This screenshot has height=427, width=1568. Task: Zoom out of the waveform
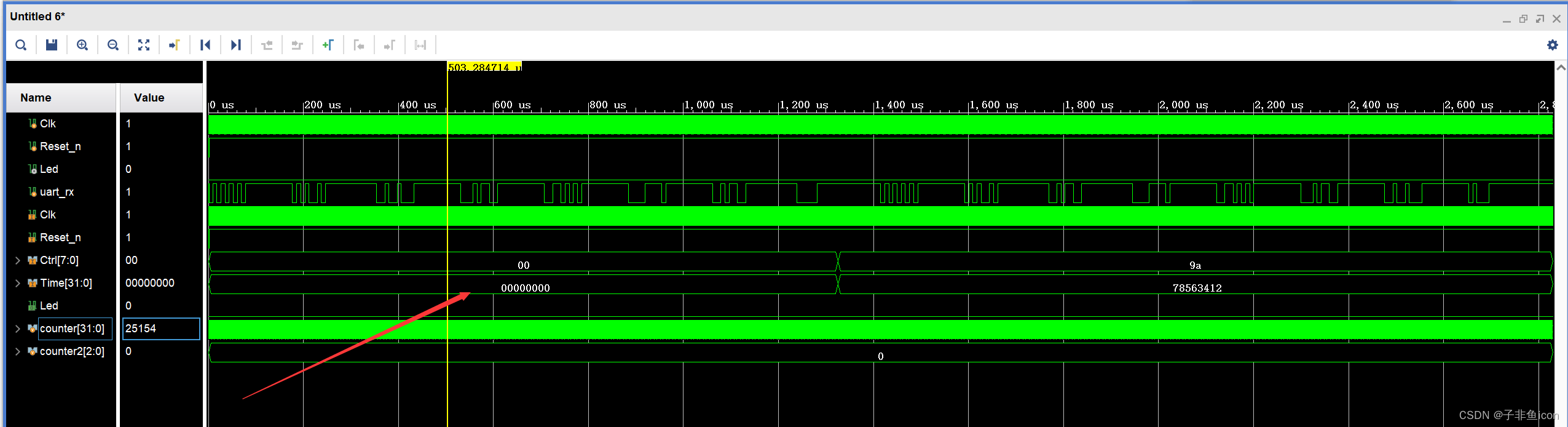coord(113,45)
